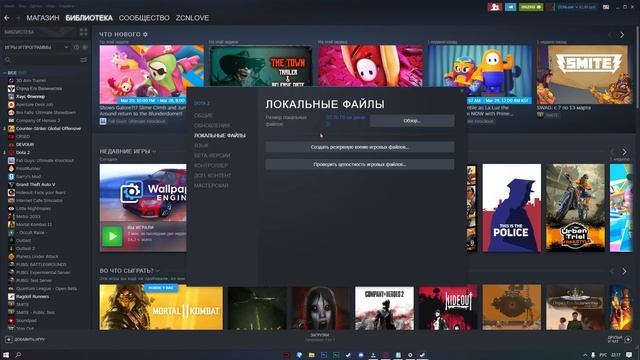Open the SMITE news thumbnail

pyautogui.click(x=582, y=74)
